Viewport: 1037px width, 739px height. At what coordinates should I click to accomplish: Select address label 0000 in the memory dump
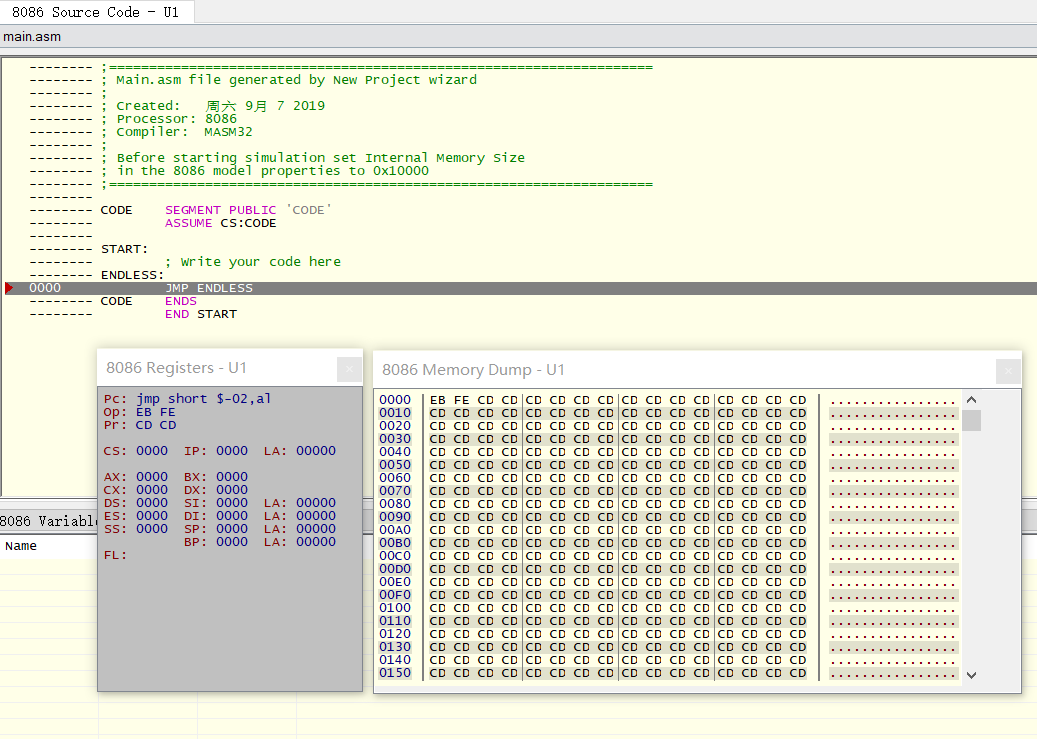pyautogui.click(x=395, y=399)
